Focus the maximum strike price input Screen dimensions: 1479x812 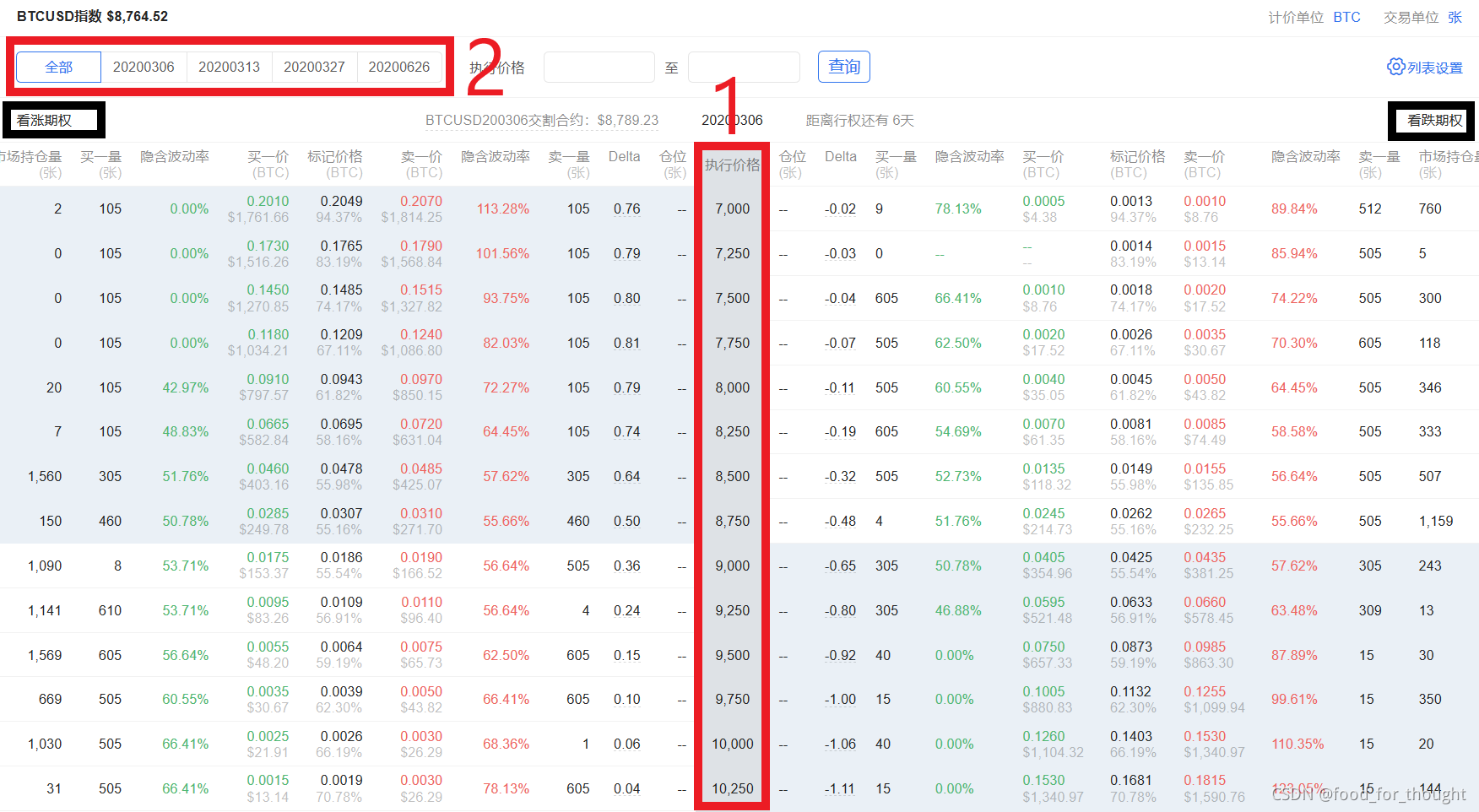(744, 67)
